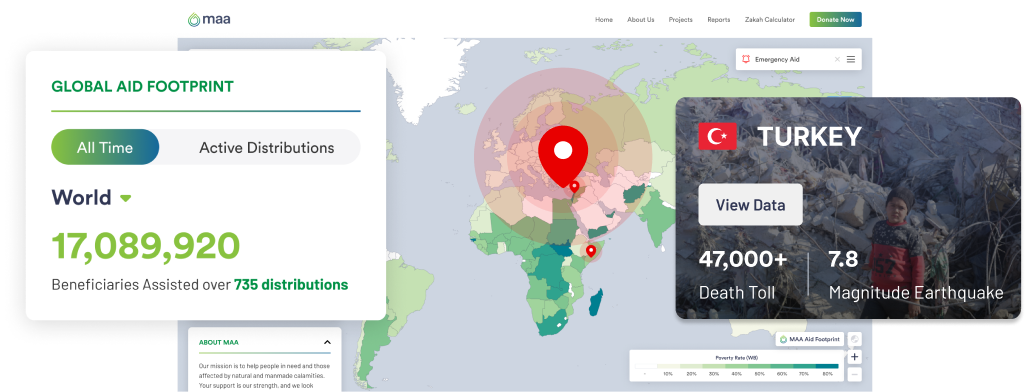Select the All Time toggle
The image size is (1026, 392).
point(105,147)
